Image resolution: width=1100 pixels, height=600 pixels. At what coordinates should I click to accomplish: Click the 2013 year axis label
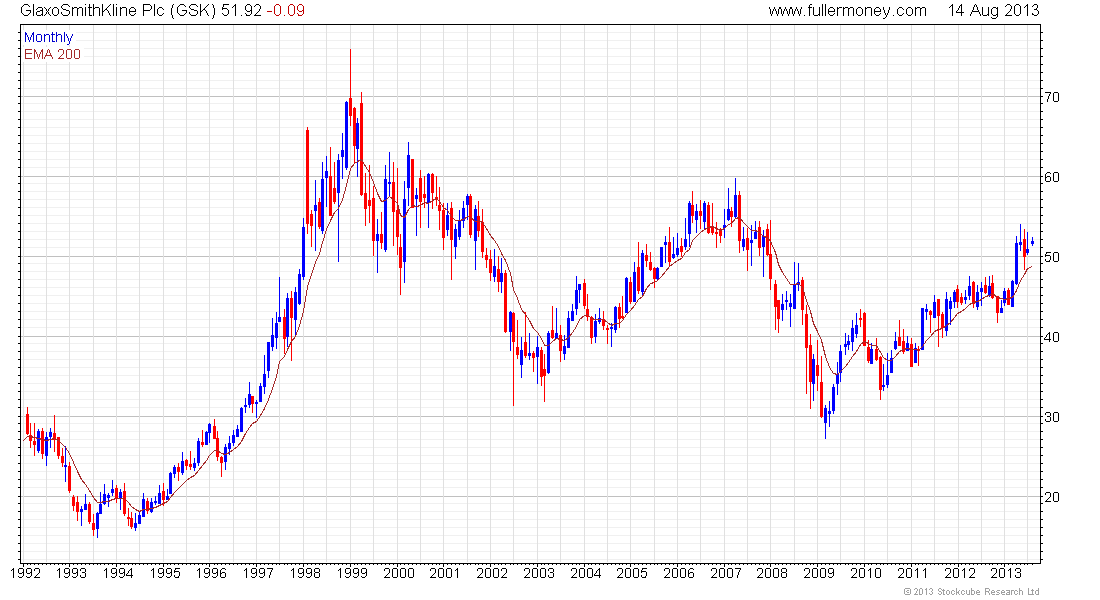coord(1006,573)
